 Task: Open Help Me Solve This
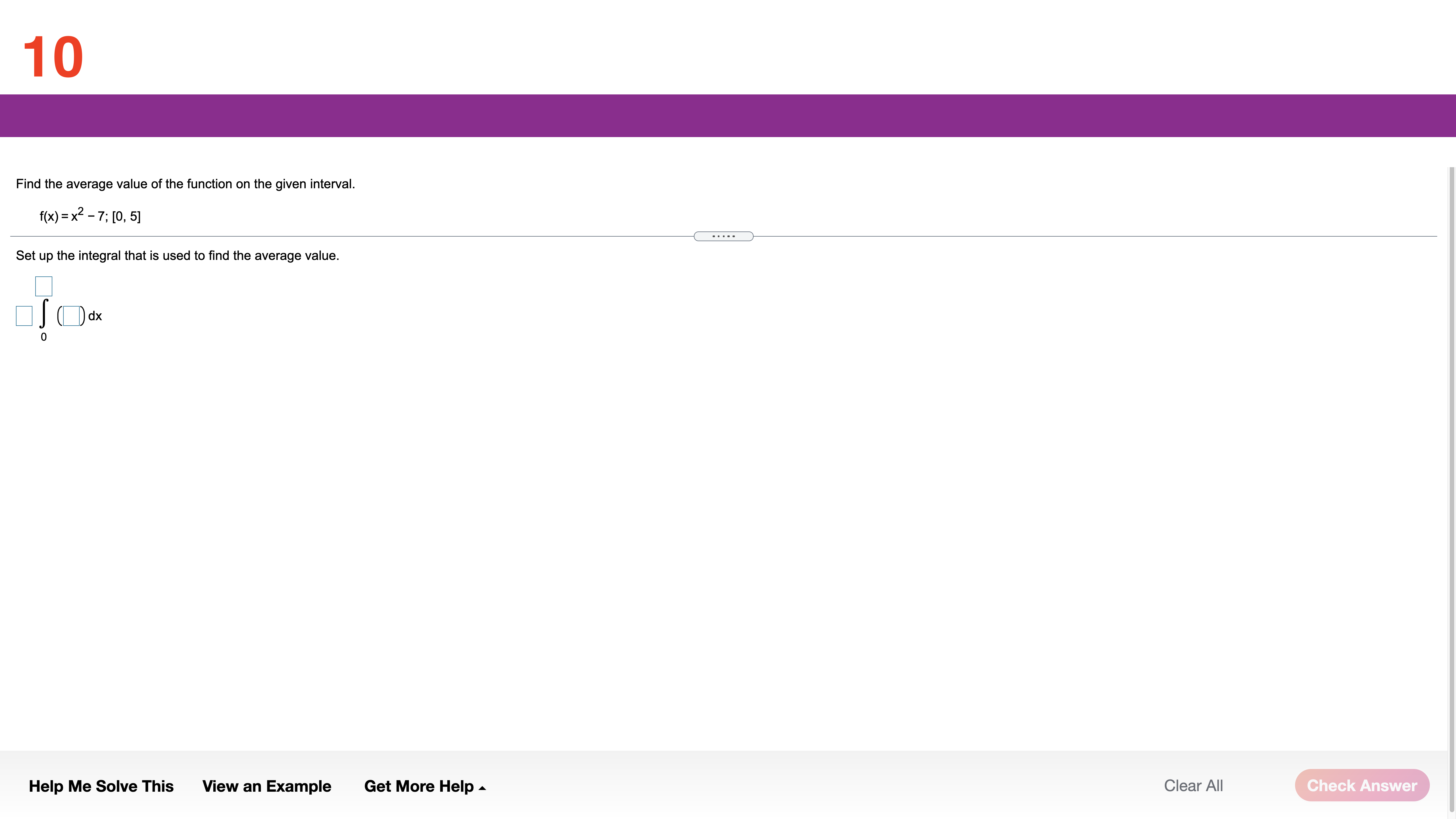pos(101,786)
